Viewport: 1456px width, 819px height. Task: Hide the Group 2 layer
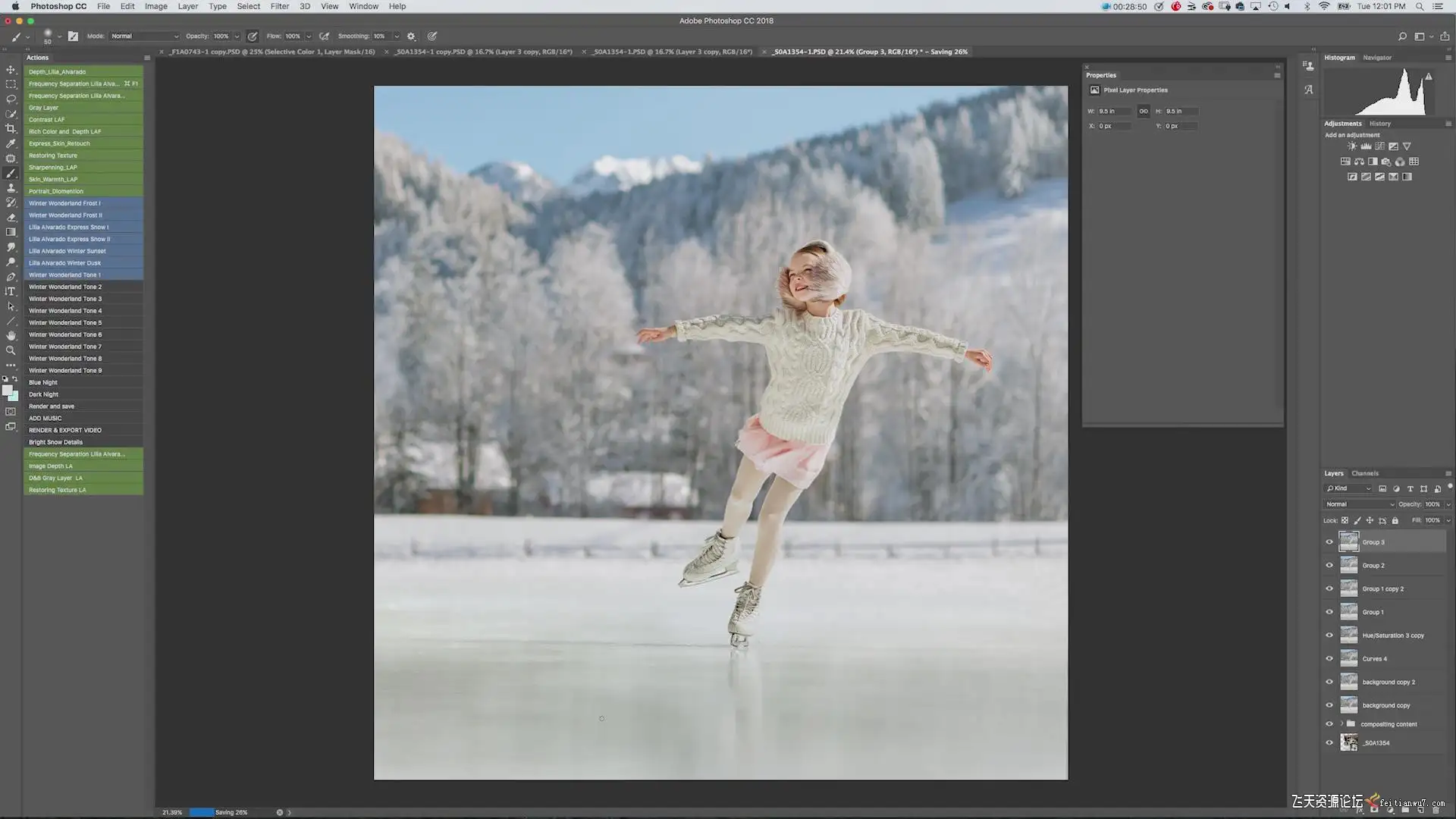1329,565
